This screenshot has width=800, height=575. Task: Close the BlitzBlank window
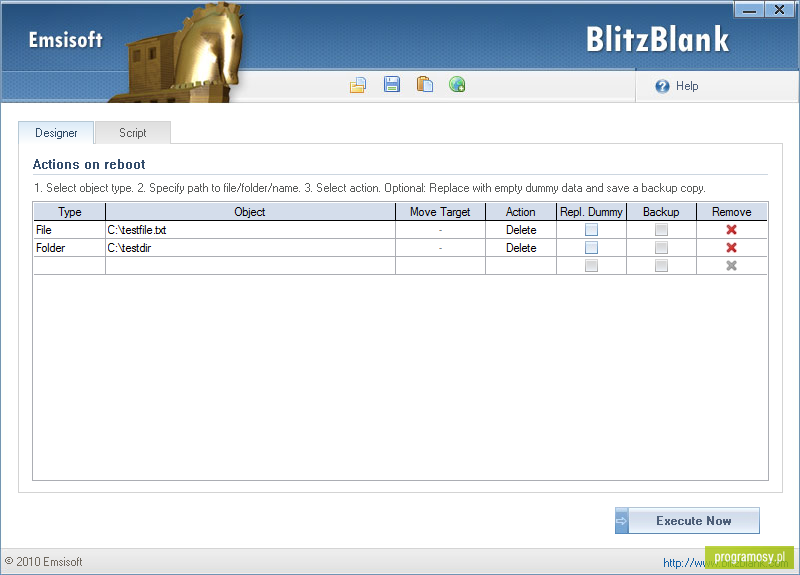pyautogui.click(x=779, y=10)
